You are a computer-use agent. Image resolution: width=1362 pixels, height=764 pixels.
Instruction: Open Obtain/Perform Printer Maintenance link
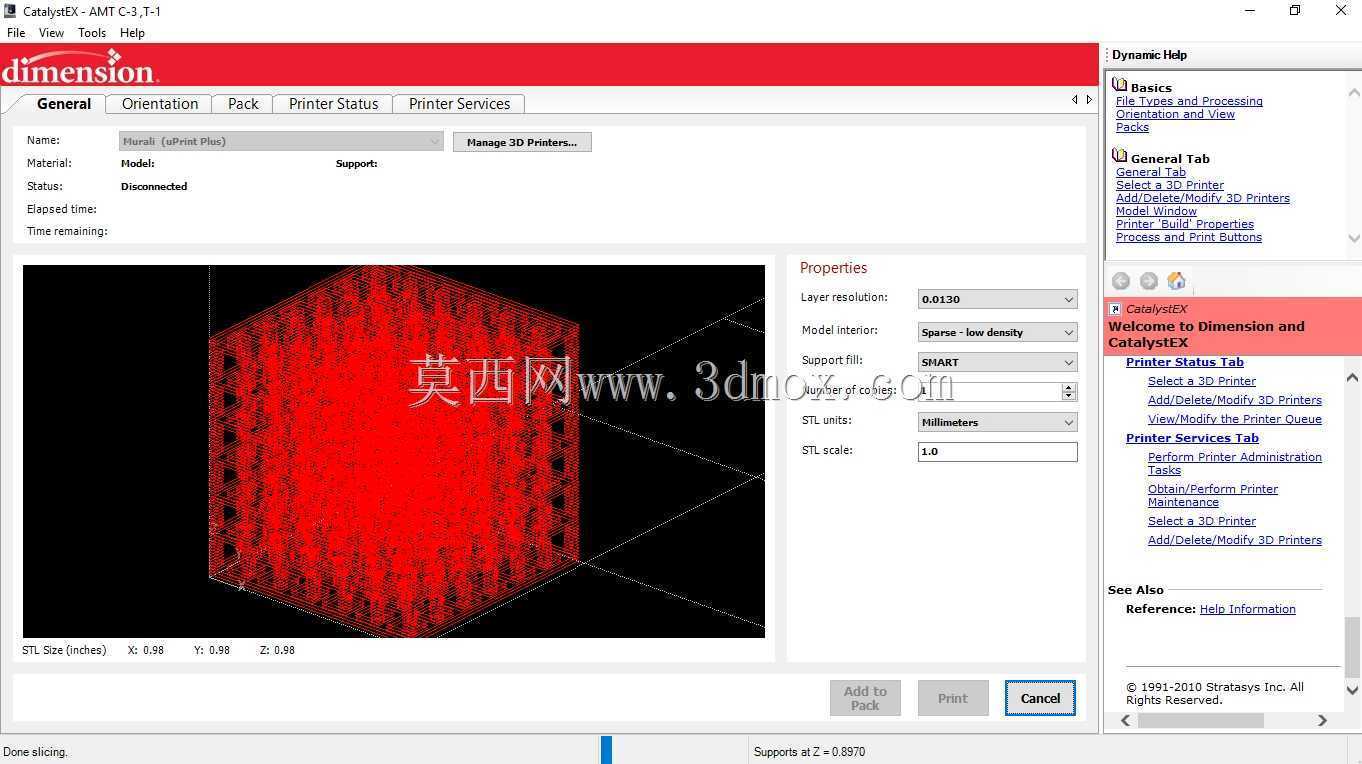point(1213,495)
